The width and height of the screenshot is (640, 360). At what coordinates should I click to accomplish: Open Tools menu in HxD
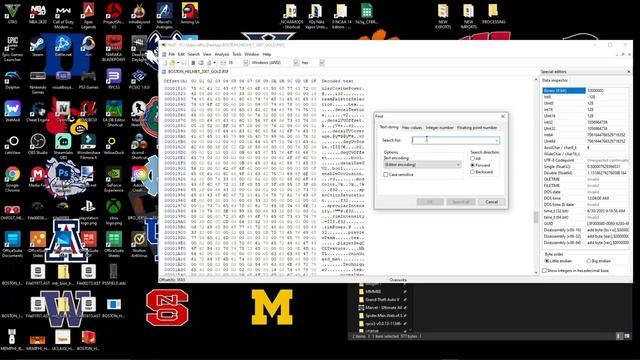pos(237,54)
